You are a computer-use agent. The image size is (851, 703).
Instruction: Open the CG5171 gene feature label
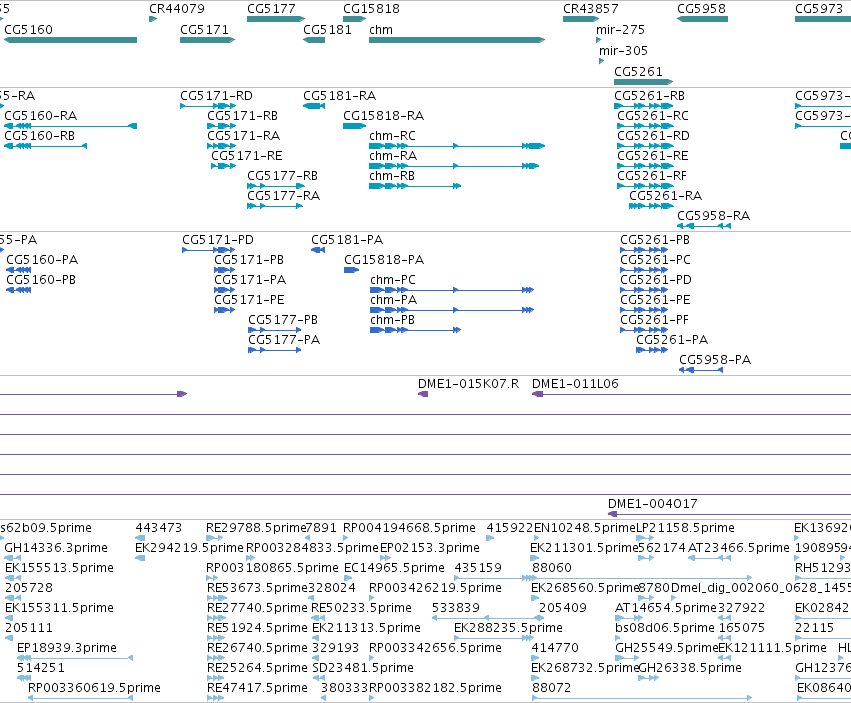coord(204,29)
